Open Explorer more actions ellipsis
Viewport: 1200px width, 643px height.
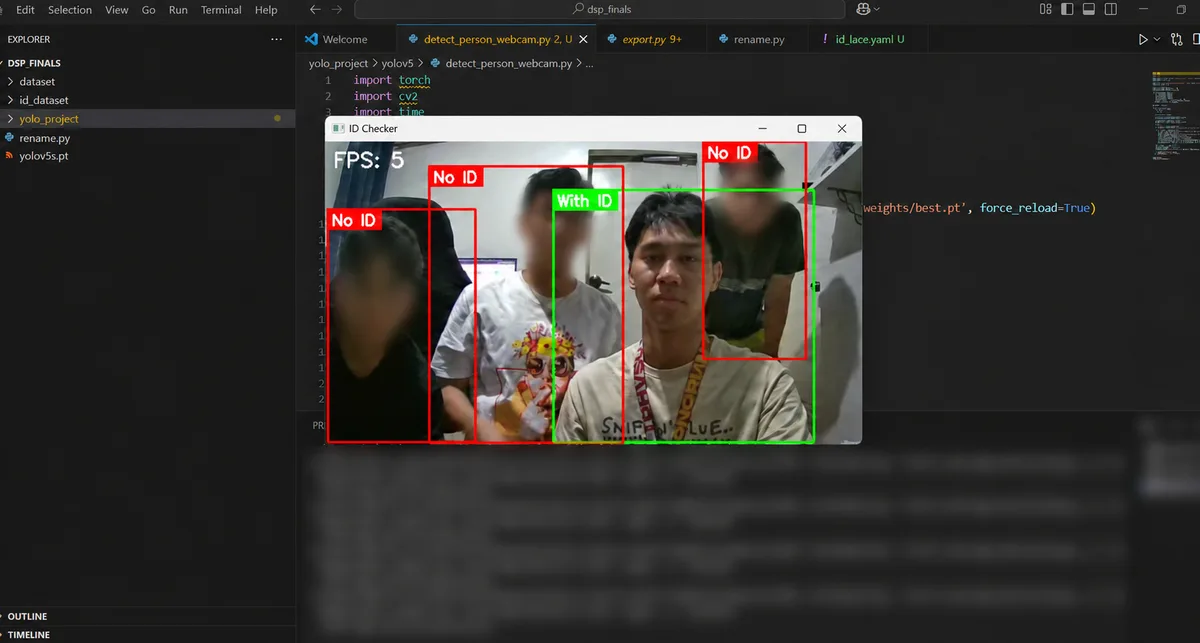[277, 40]
